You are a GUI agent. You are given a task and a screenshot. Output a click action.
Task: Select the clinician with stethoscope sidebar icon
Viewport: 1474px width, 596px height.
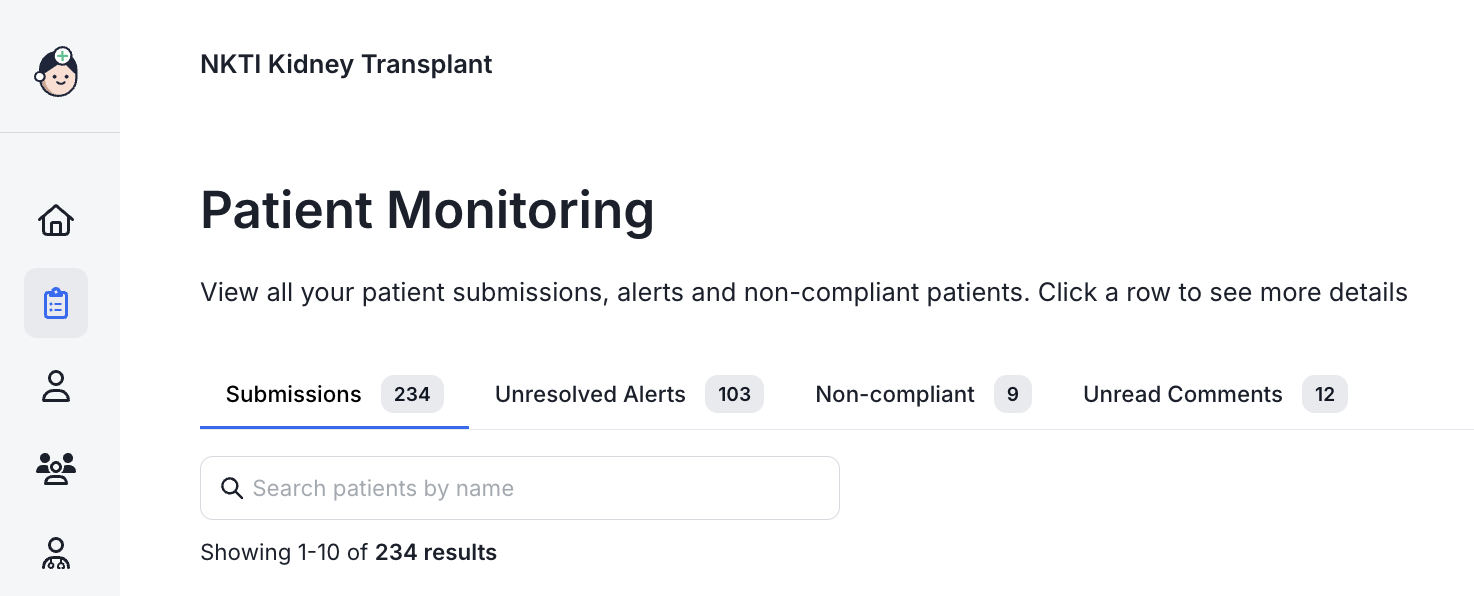tap(56, 553)
